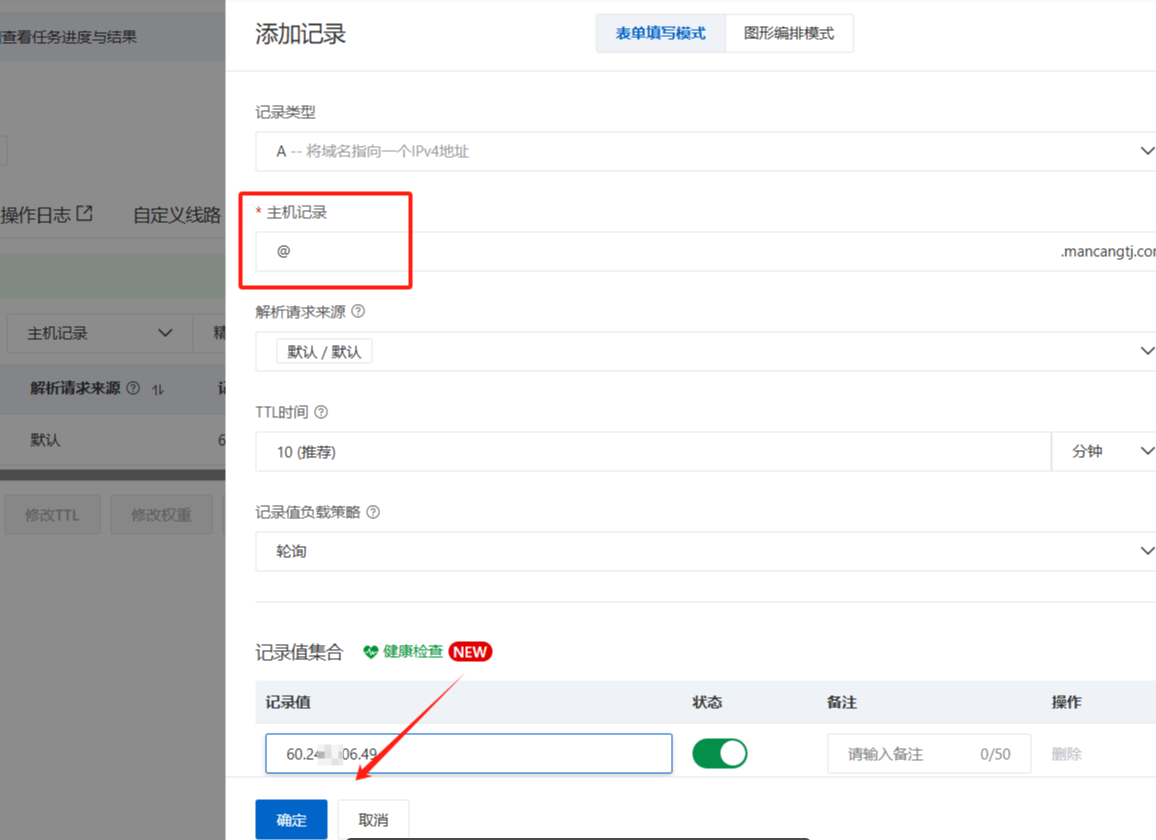The width and height of the screenshot is (1156, 840).
Task: Click help icon next to 解析请求来源
Action: click(358, 311)
